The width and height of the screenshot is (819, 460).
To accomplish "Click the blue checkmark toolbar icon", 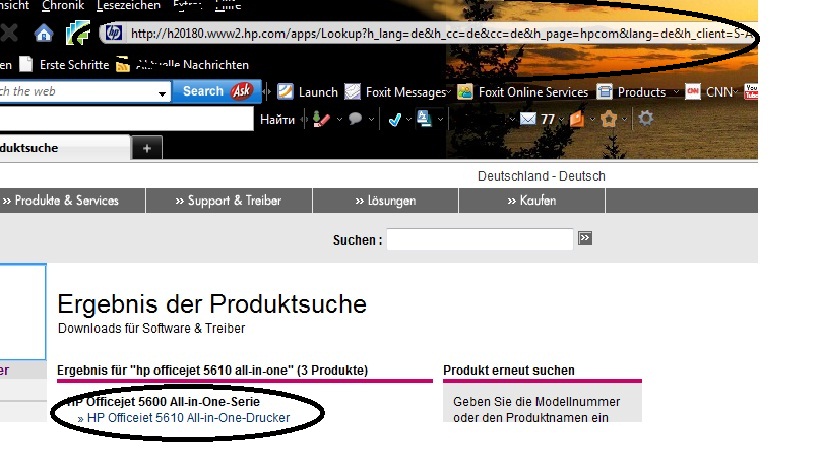I will click(x=395, y=120).
